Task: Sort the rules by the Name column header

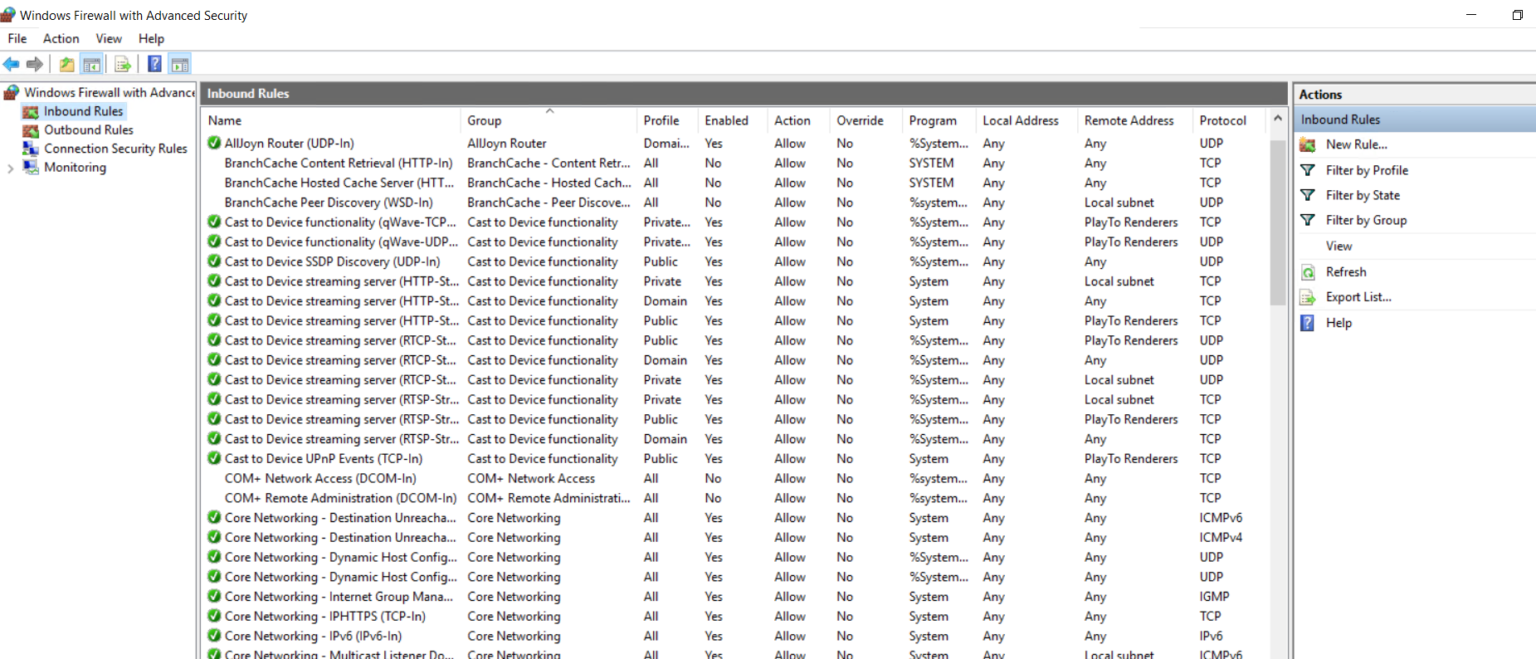Action: coord(224,120)
